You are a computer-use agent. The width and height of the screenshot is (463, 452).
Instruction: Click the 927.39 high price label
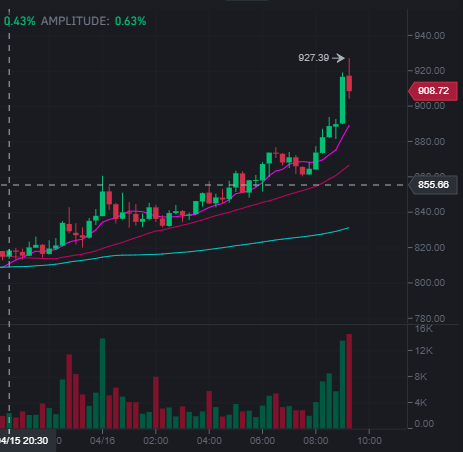pyautogui.click(x=314, y=58)
